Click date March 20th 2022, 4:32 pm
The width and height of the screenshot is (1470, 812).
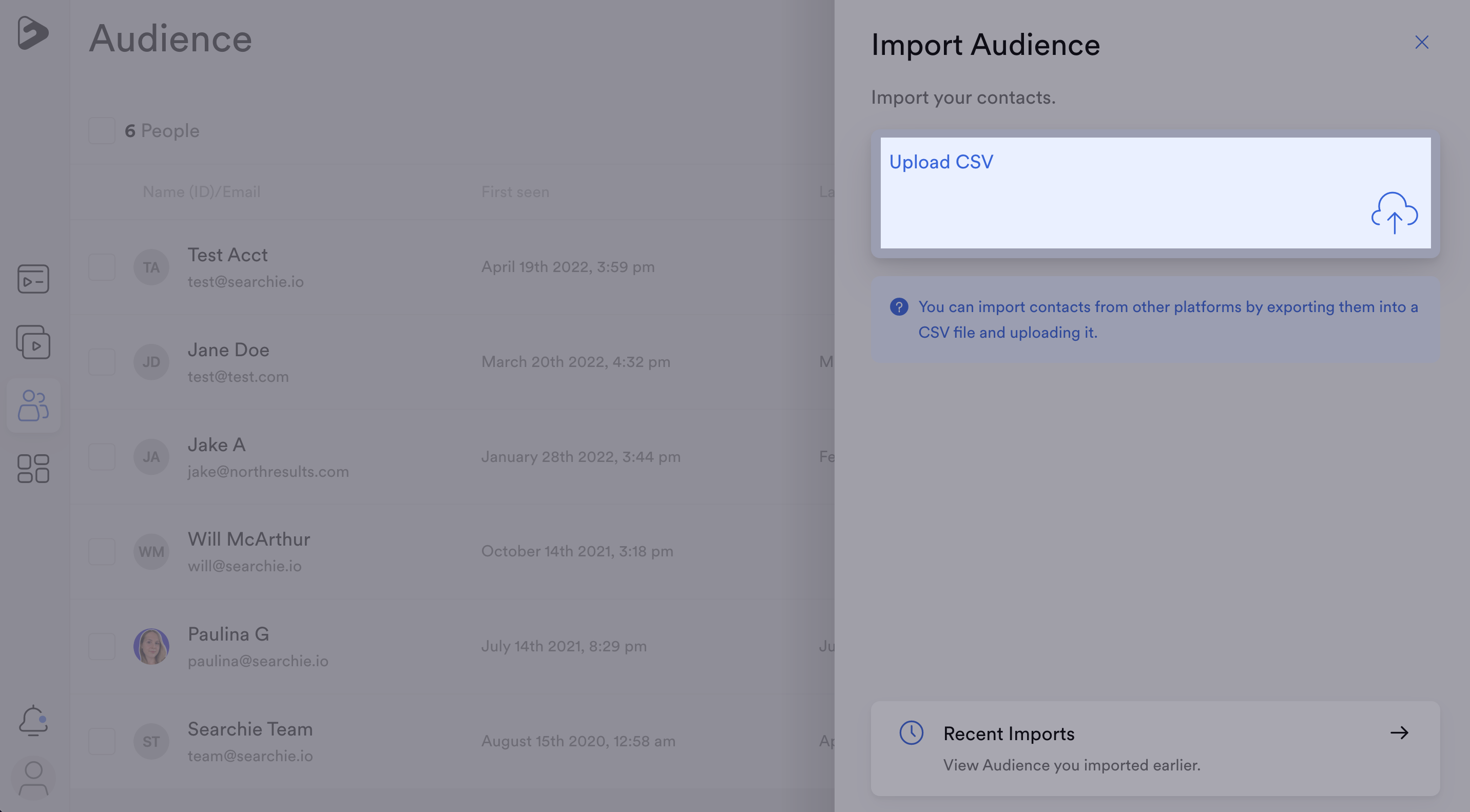click(575, 362)
